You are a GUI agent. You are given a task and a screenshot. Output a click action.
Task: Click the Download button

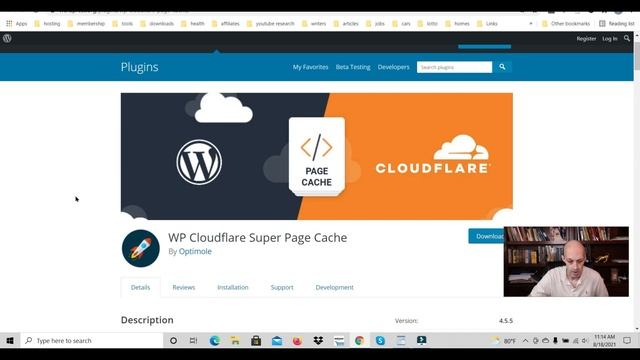pos(487,236)
